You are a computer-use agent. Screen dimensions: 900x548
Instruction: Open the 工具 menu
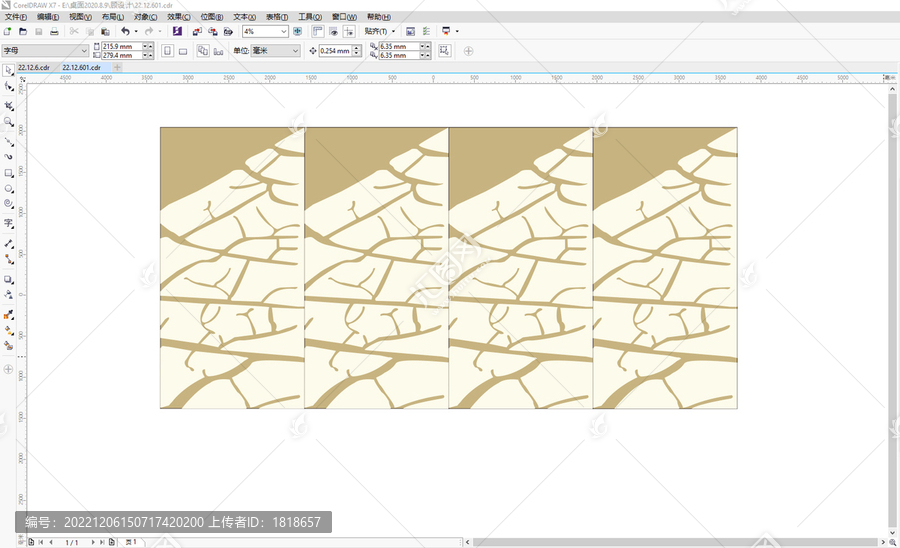310,17
